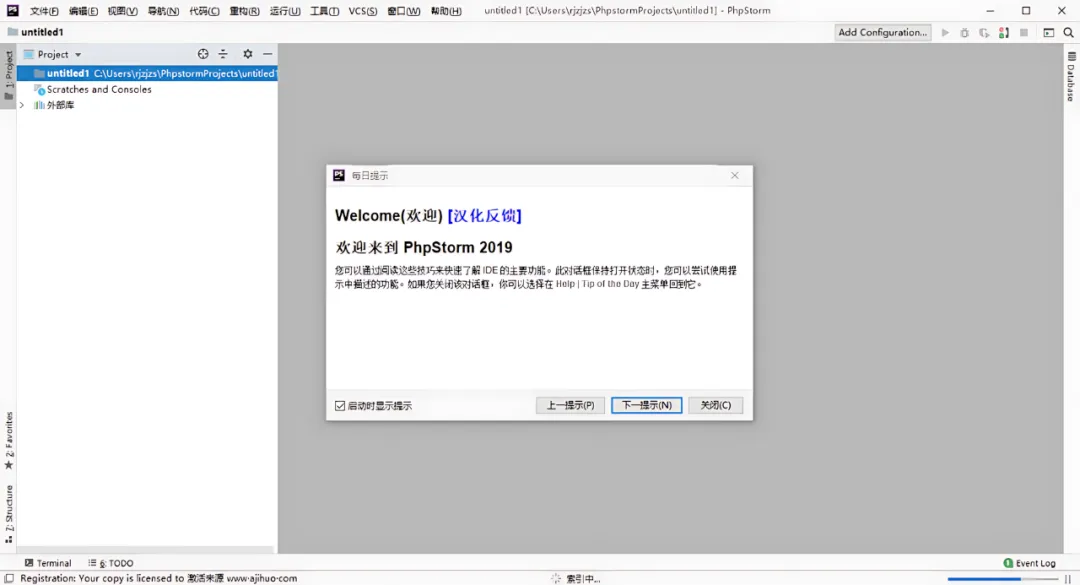
Task: Click 关闭(C) close button in dialog
Action: (716, 405)
